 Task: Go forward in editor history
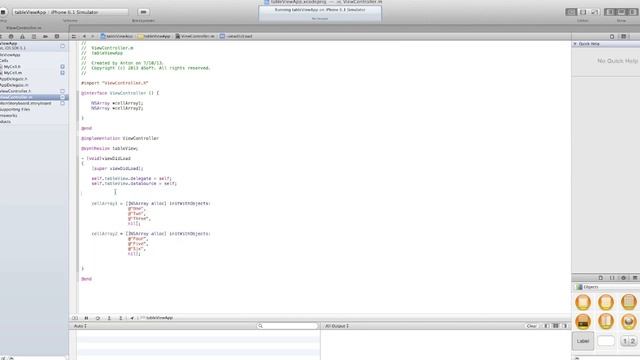coord(93,36)
